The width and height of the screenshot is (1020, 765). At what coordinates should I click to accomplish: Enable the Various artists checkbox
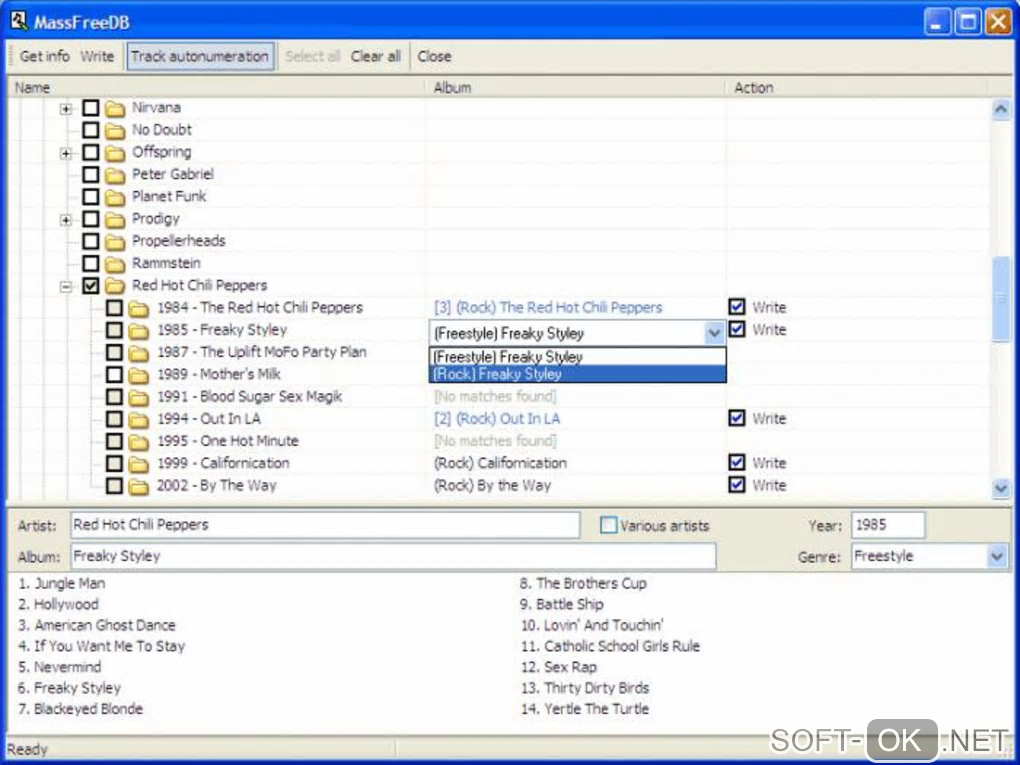click(x=608, y=525)
